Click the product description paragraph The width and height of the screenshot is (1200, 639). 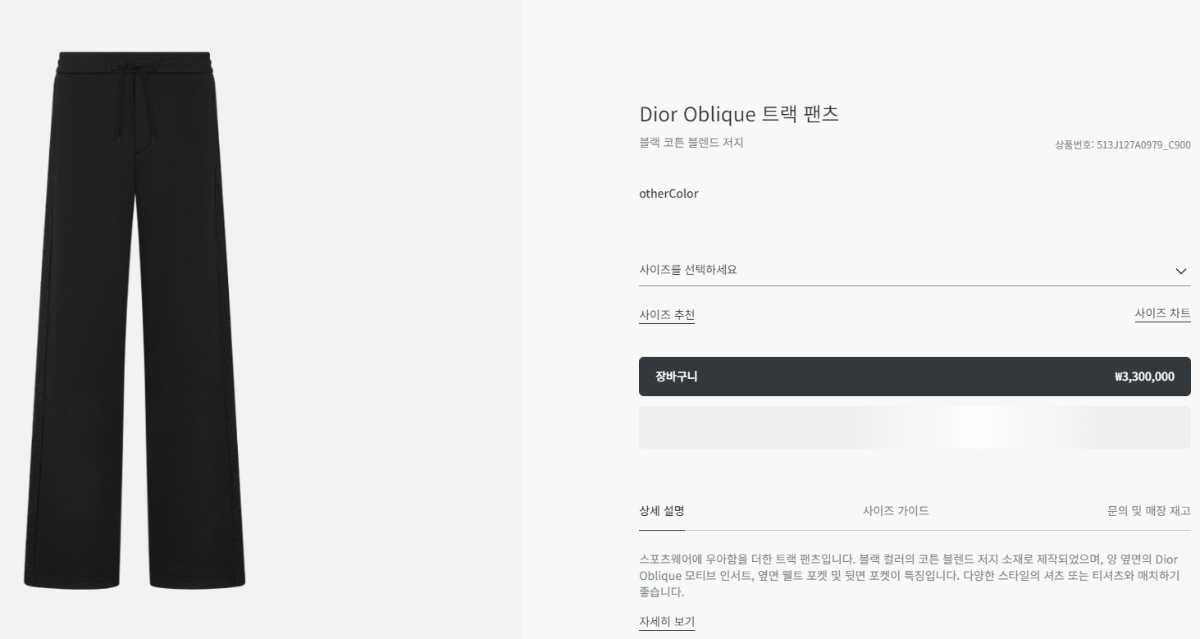click(x=908, y=575)
